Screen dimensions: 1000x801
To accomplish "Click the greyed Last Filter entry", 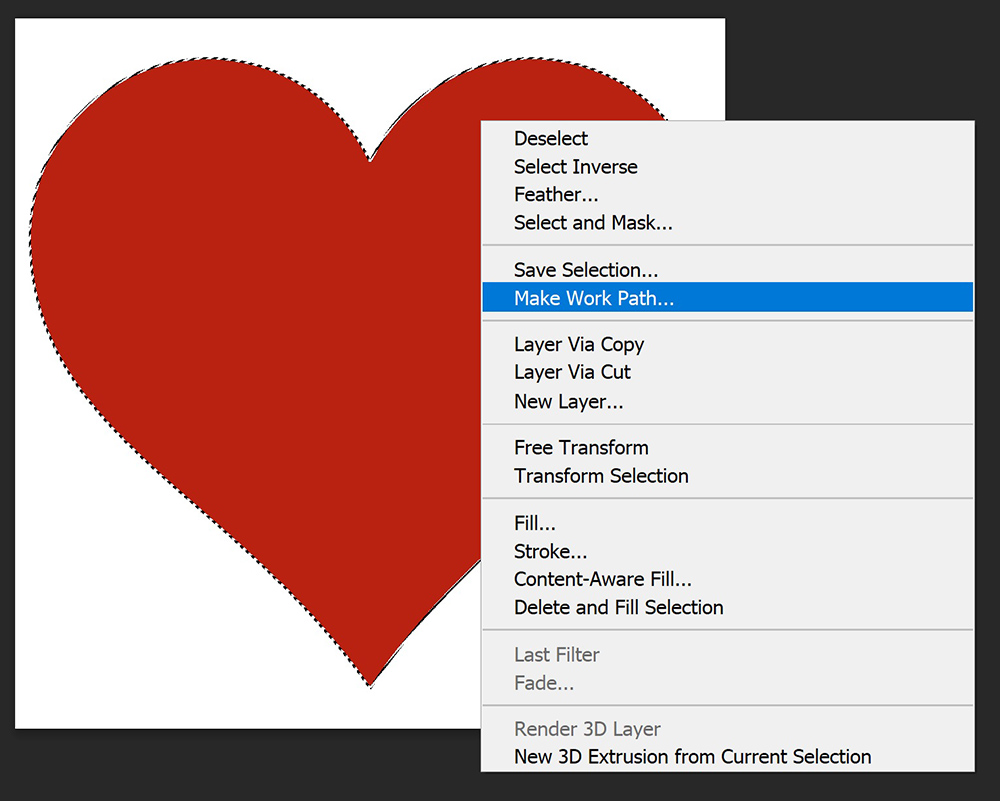I will click(728, 655).
